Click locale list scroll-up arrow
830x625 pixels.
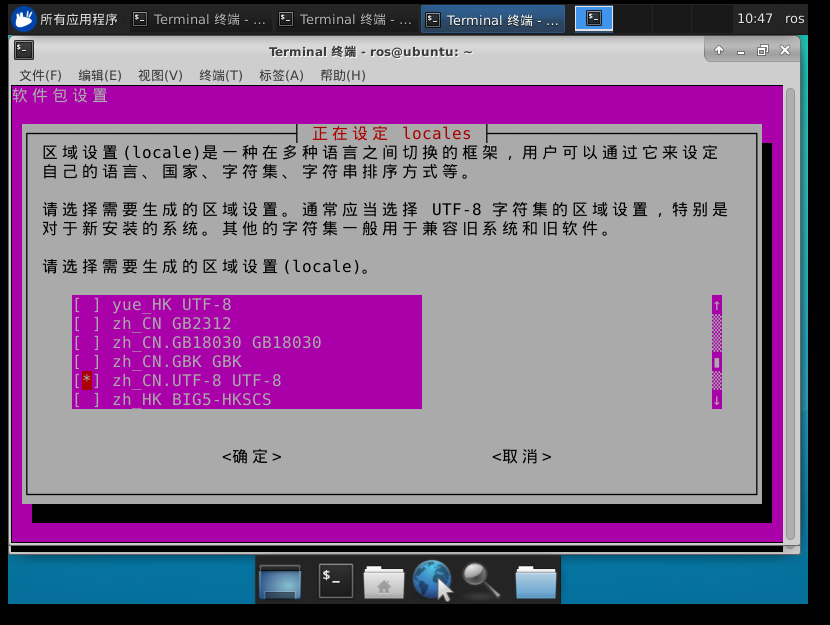[x=717, y=305]
